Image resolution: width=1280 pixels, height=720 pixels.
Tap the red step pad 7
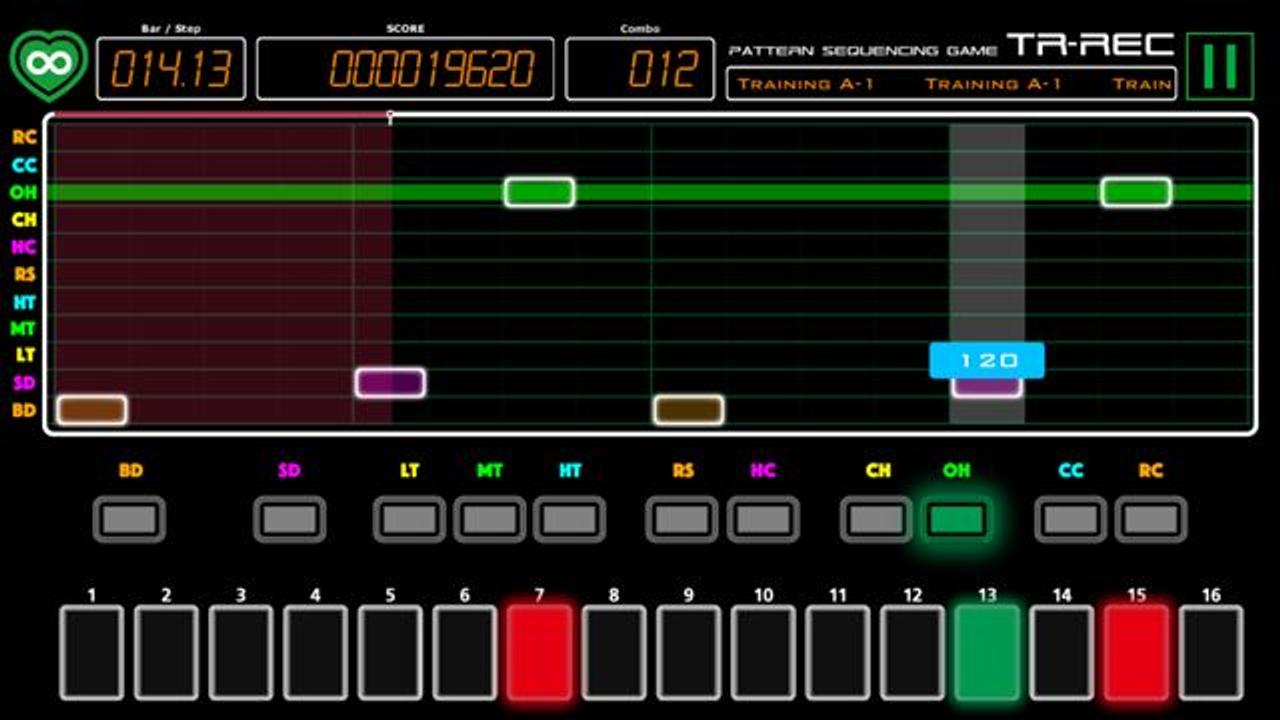click(540, 652)
